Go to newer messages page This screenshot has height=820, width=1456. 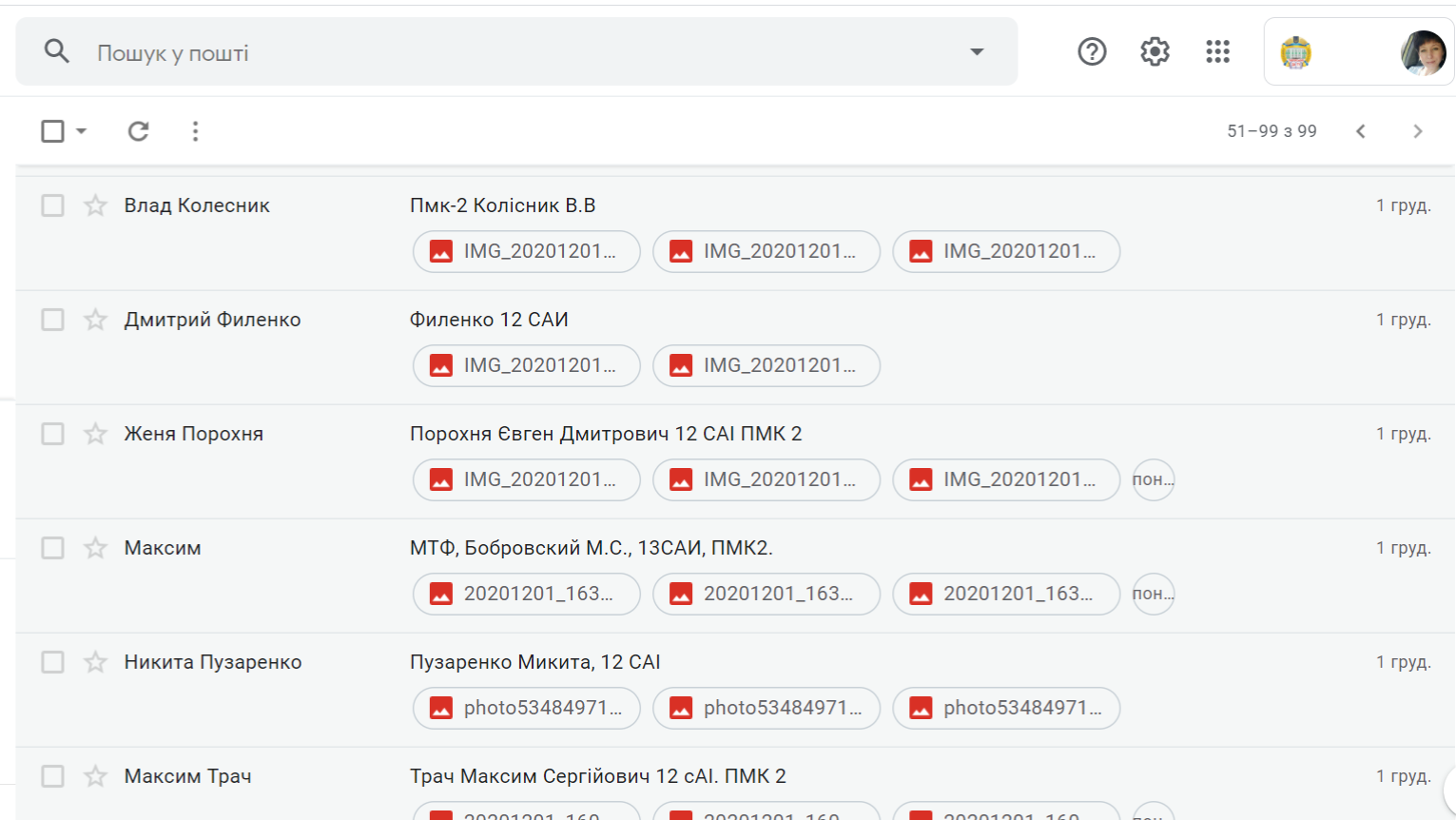pos(1361,131)
